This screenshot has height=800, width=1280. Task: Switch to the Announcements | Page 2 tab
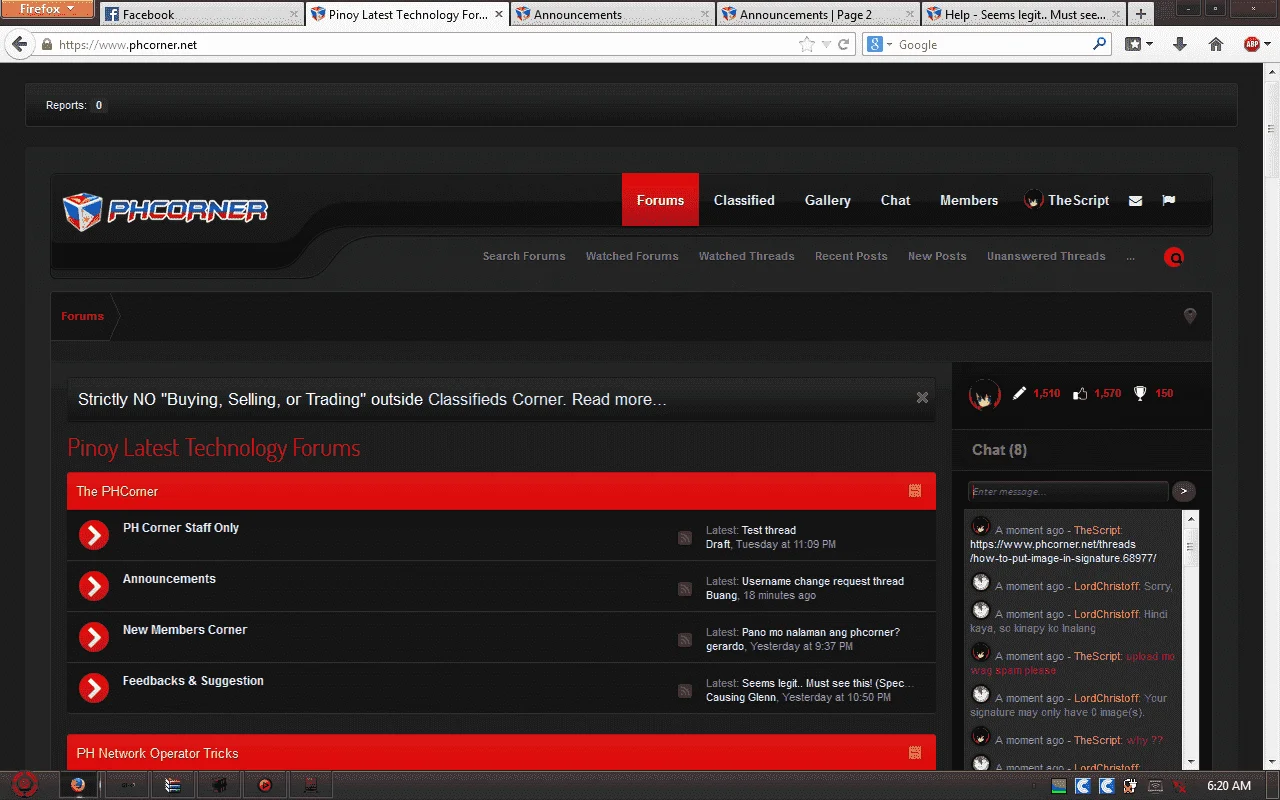pyautogui.click(x=818, y=15)
